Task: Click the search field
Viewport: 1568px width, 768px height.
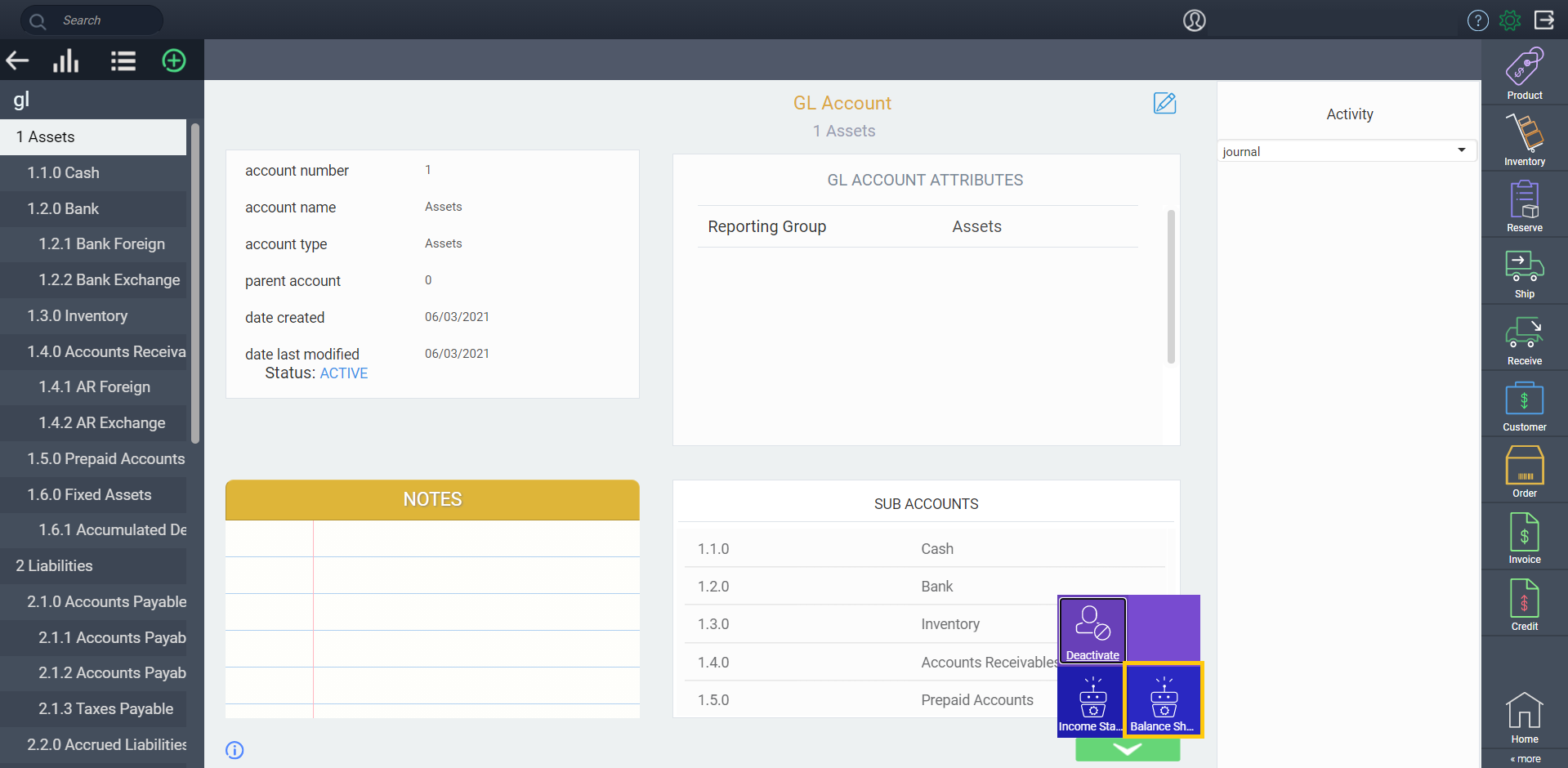Action: [x=92, y=20]
